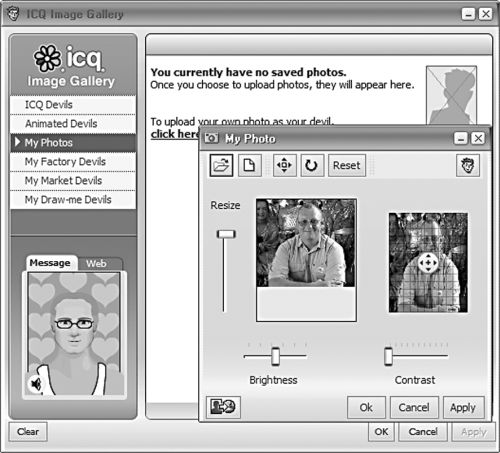500x453 pixels.
Task: Open My Draw-me Devils category
Action: (x=73, y=200)
